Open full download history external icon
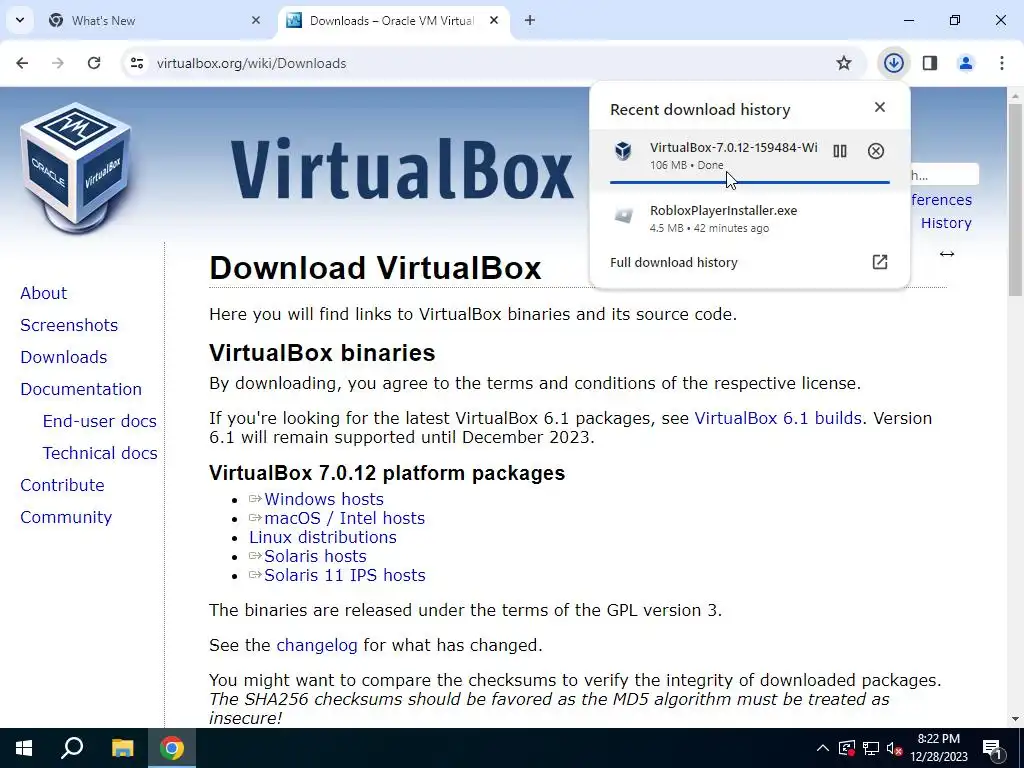 point(880,262)
